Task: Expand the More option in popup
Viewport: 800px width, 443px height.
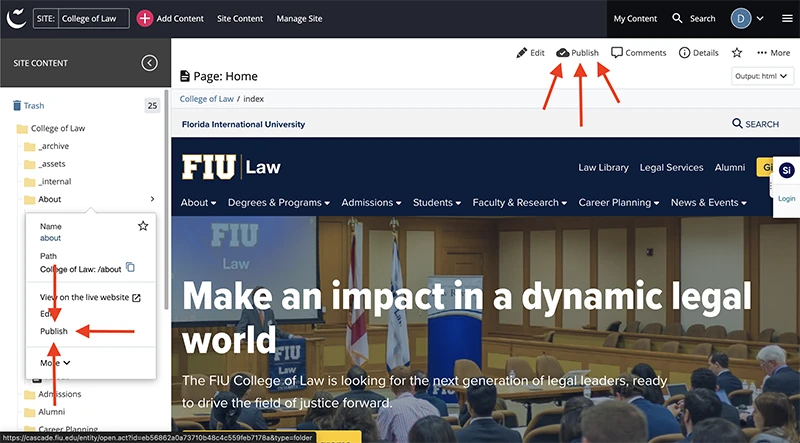Action: [55, 363]
